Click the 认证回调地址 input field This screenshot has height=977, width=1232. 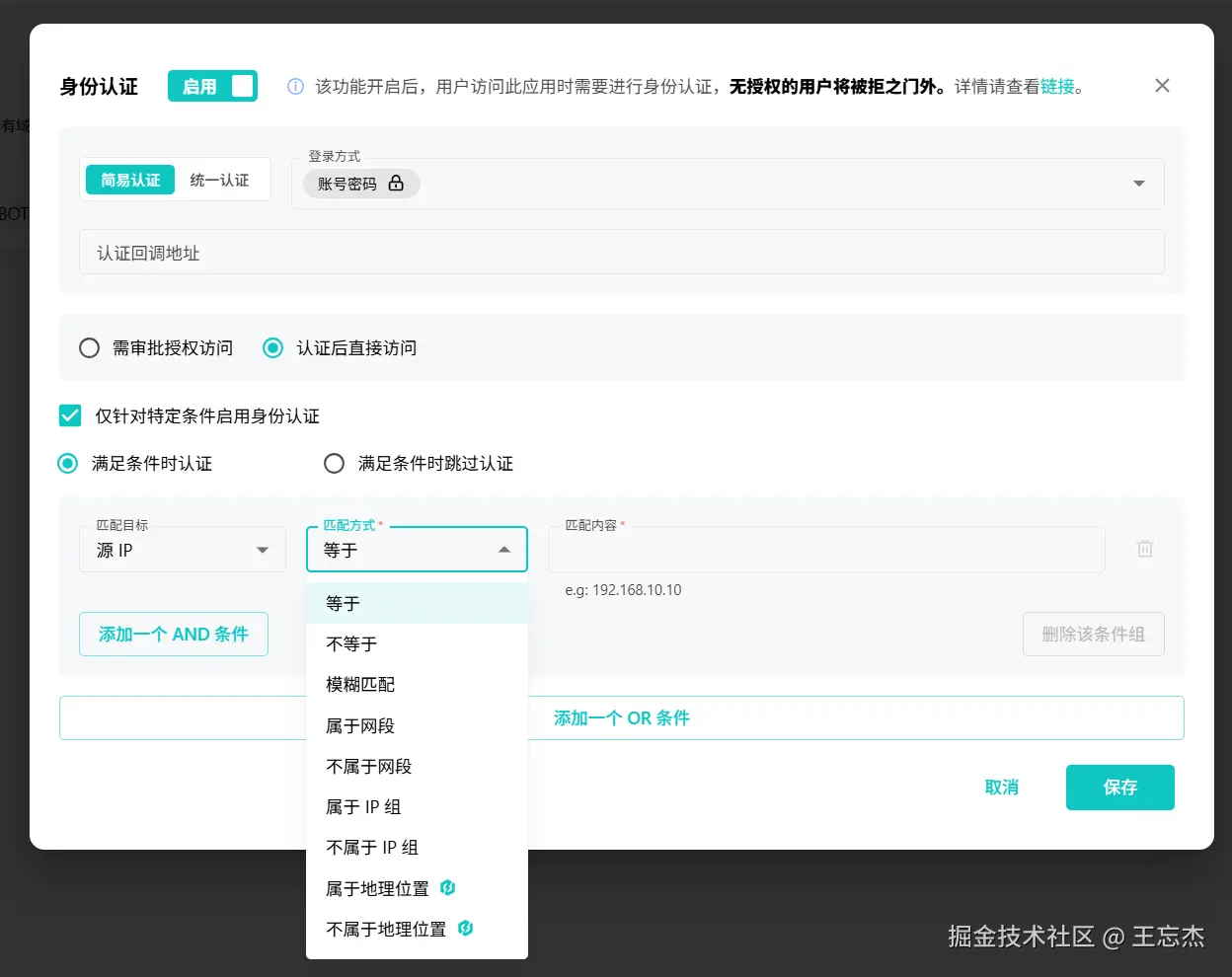[x=622, y=253]
